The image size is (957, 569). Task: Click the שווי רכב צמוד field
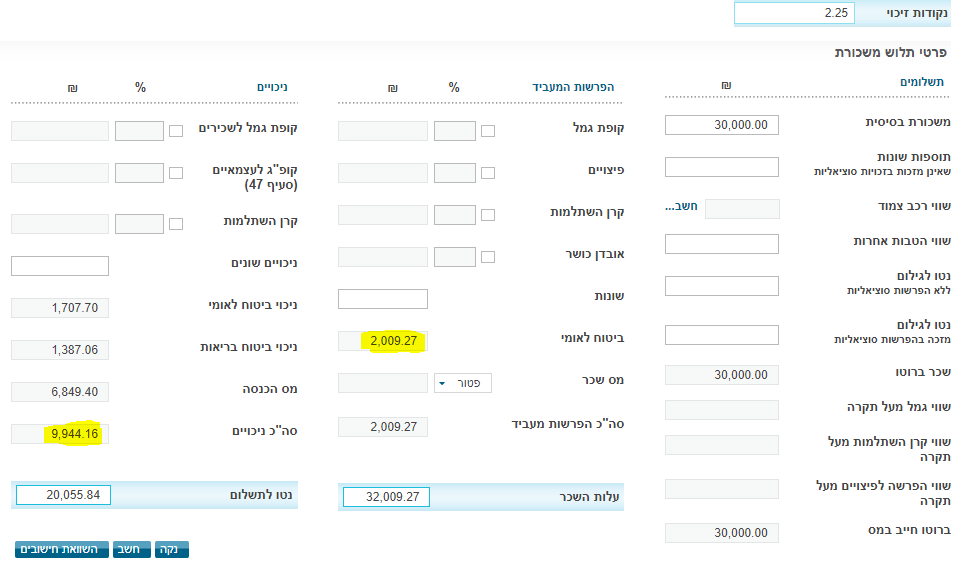[742, 209]
